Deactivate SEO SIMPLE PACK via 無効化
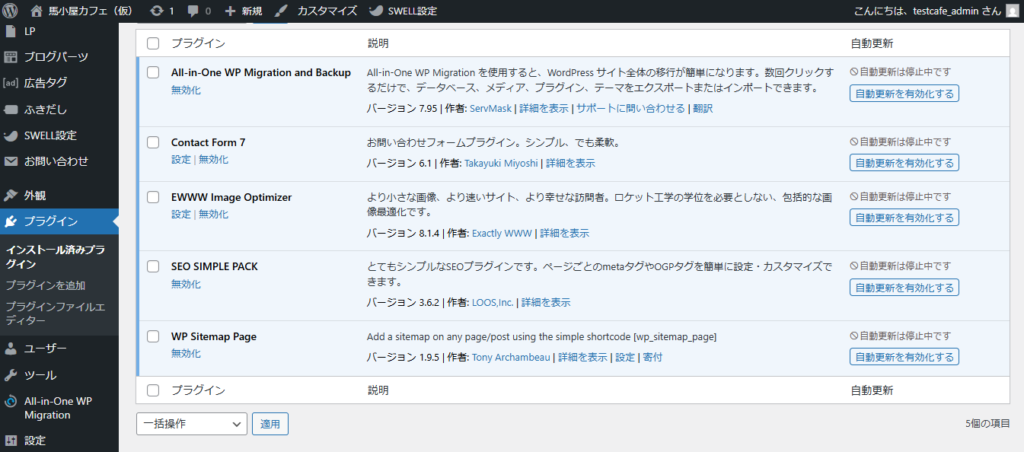 186,284
